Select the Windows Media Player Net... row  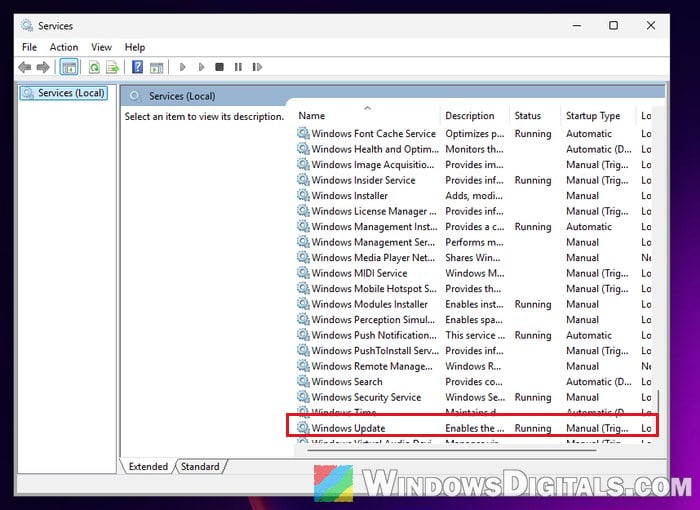474,258
